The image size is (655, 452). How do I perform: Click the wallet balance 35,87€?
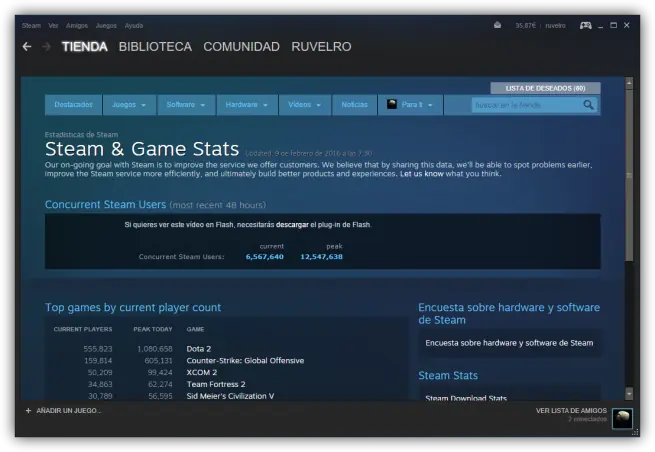525,25
